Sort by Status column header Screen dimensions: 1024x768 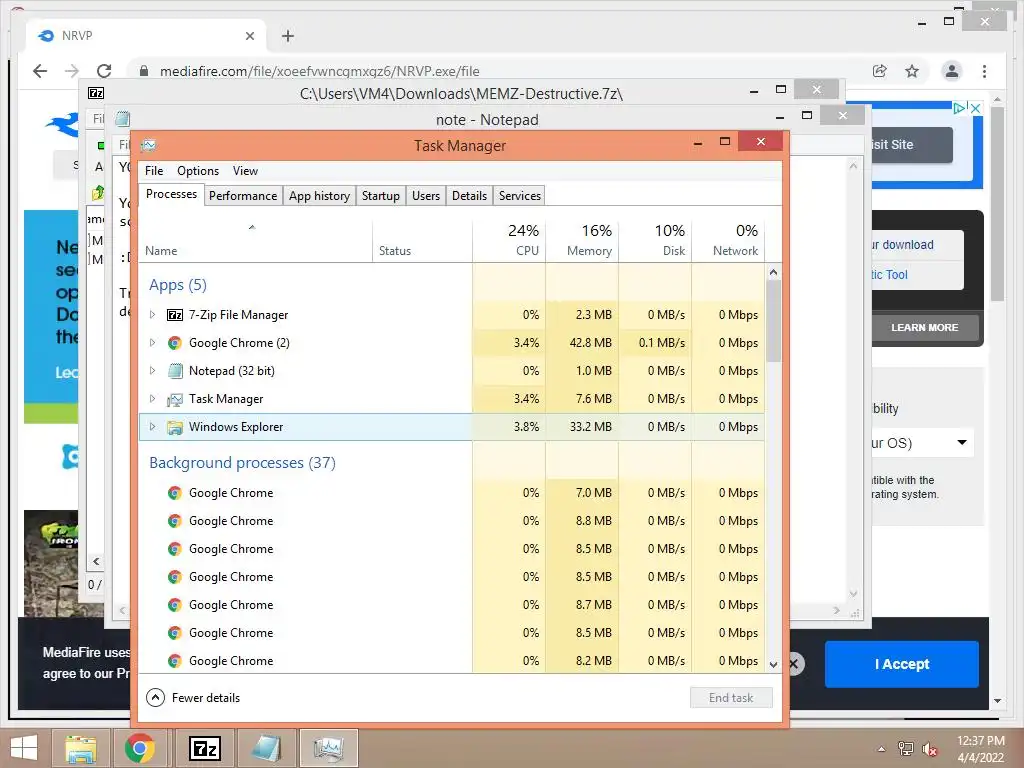[x=423, y=242]
